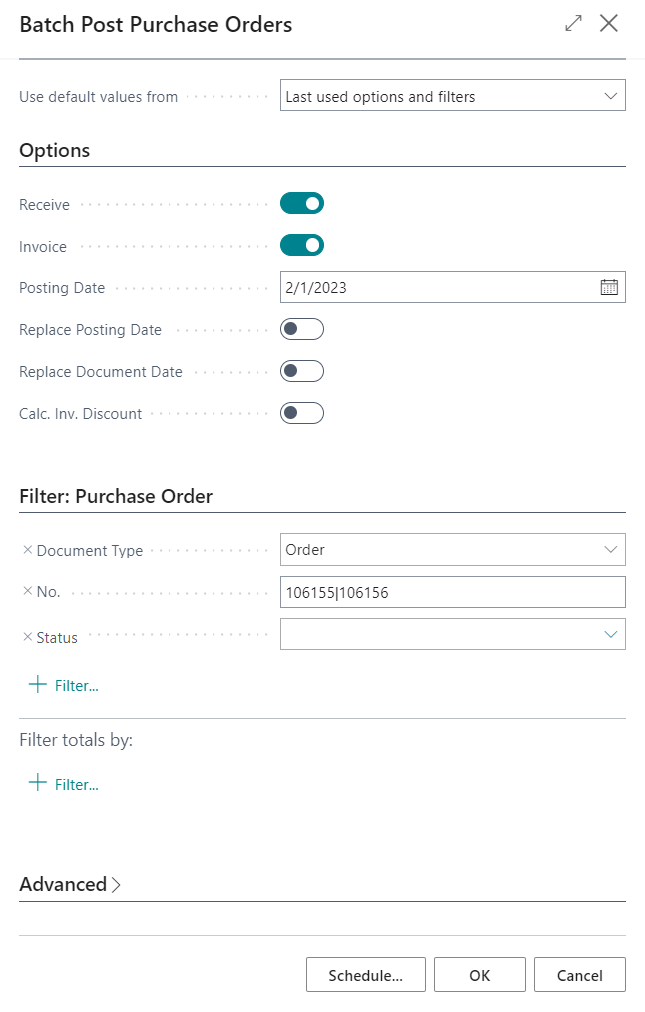Add a filter under Filter totals by
Image resolution: width=645 pixels, height=1012 pixels.
point(64,784)
